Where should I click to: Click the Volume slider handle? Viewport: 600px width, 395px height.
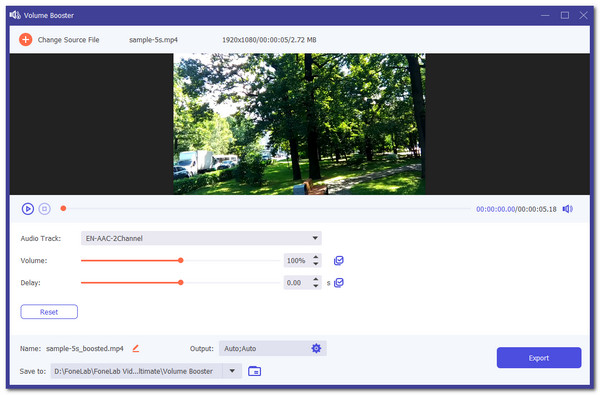181,261
